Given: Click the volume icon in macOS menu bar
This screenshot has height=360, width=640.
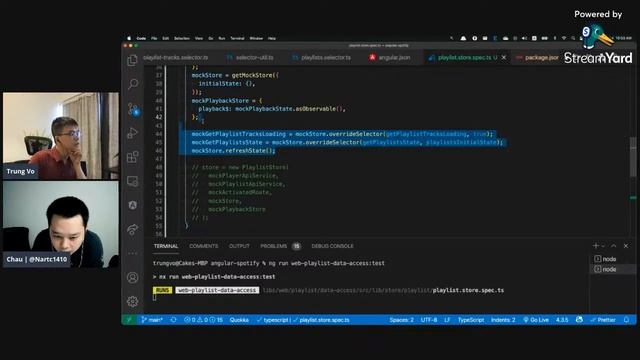Looking at the screenshot, I should point(524,38).
